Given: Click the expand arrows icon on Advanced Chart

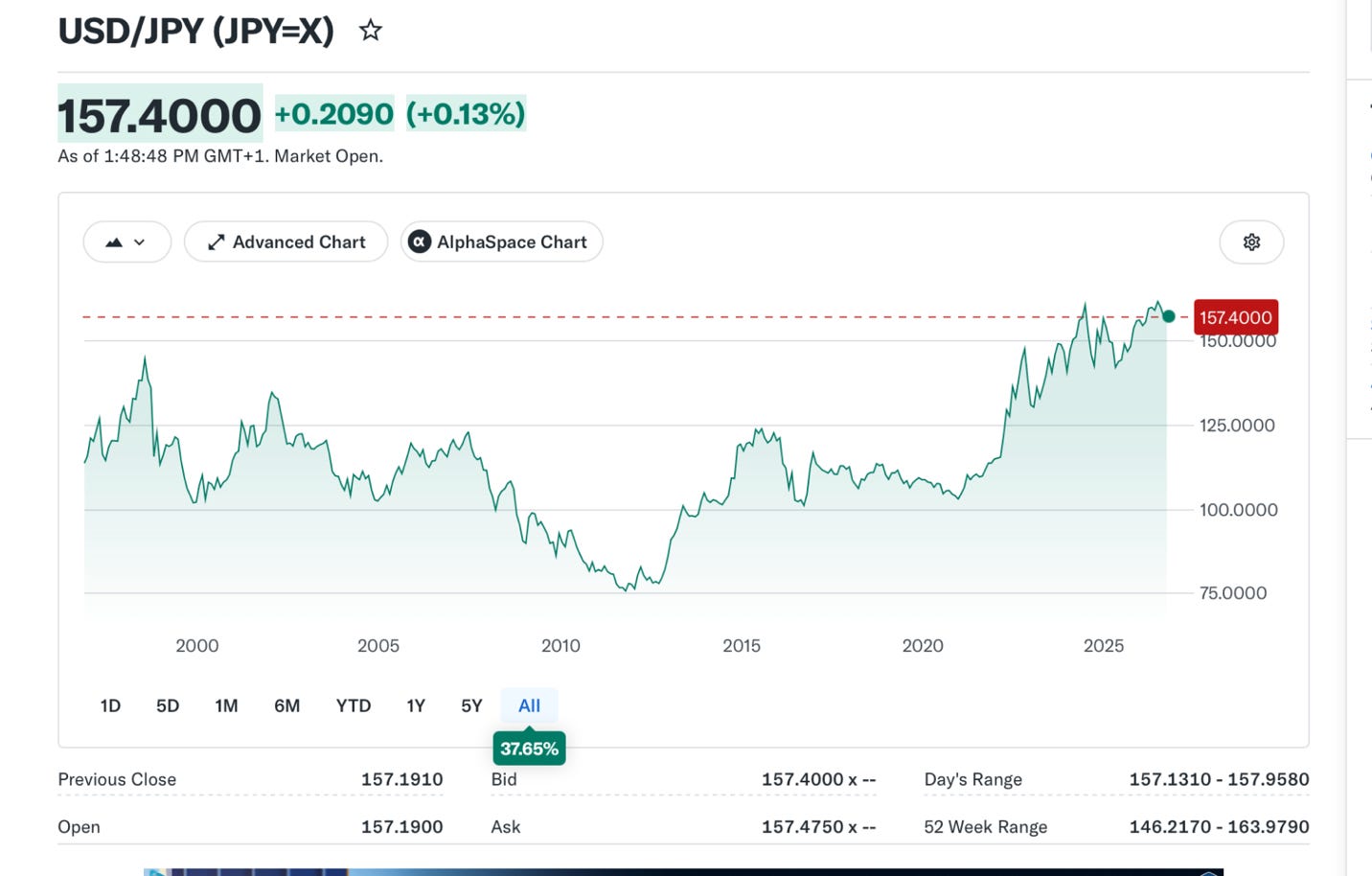Looking at the screenshot, I should click(216, 242).
